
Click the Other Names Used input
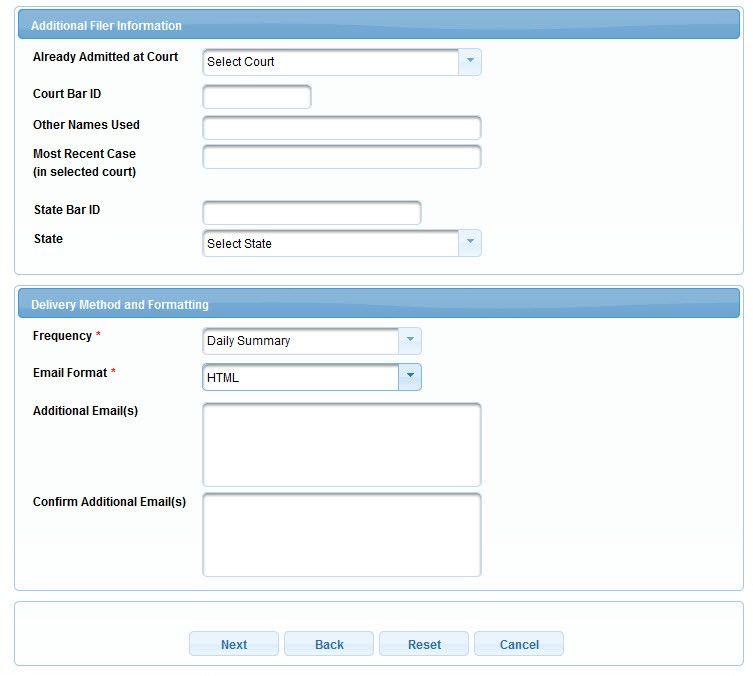coord(341,128)
